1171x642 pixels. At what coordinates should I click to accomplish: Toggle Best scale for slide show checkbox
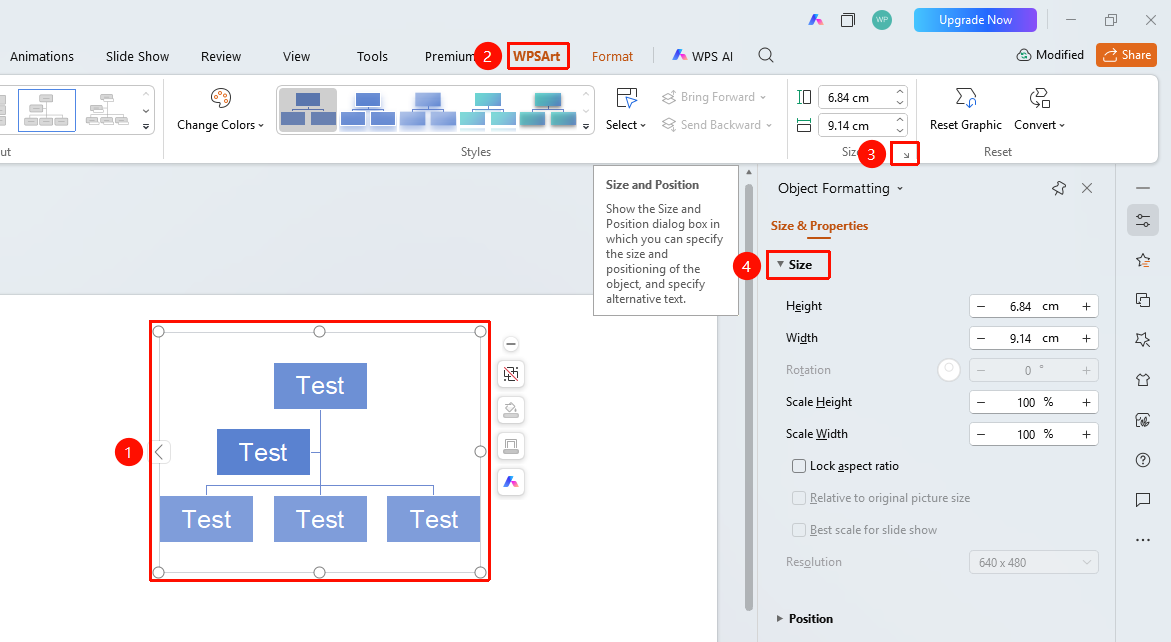[x=799, y=530]
